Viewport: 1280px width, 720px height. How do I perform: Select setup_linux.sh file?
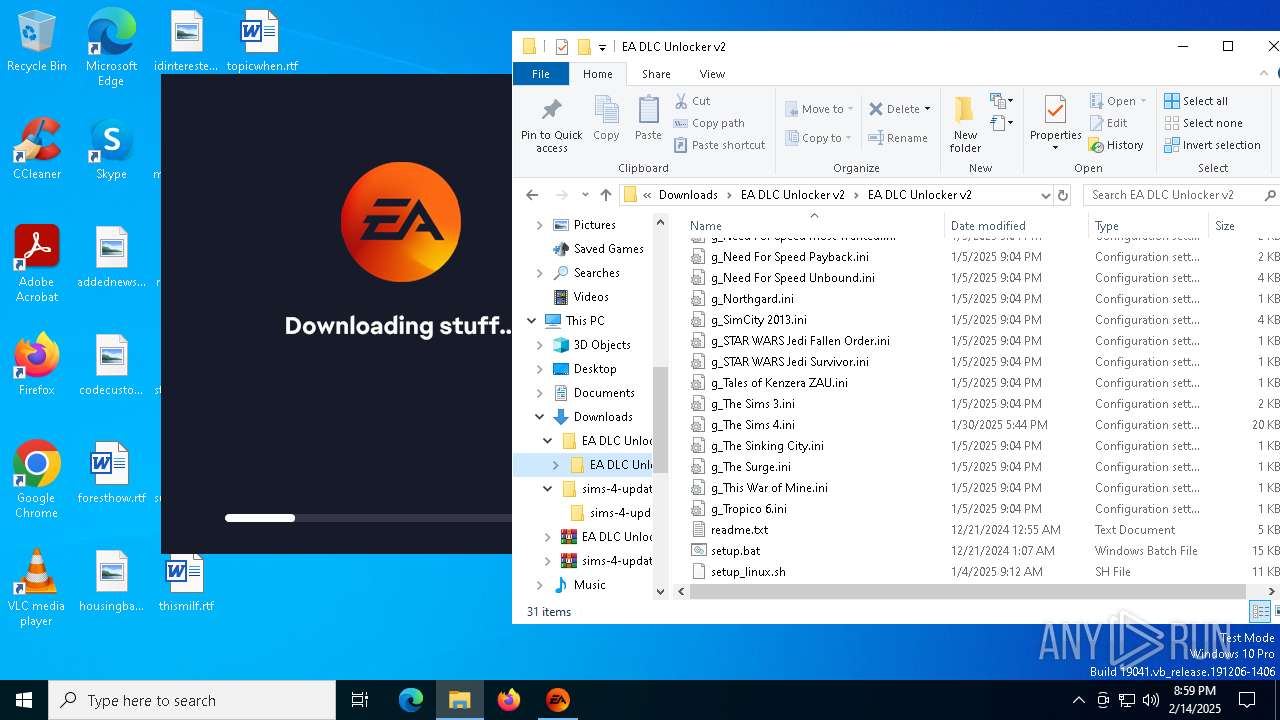coord(748,572)
